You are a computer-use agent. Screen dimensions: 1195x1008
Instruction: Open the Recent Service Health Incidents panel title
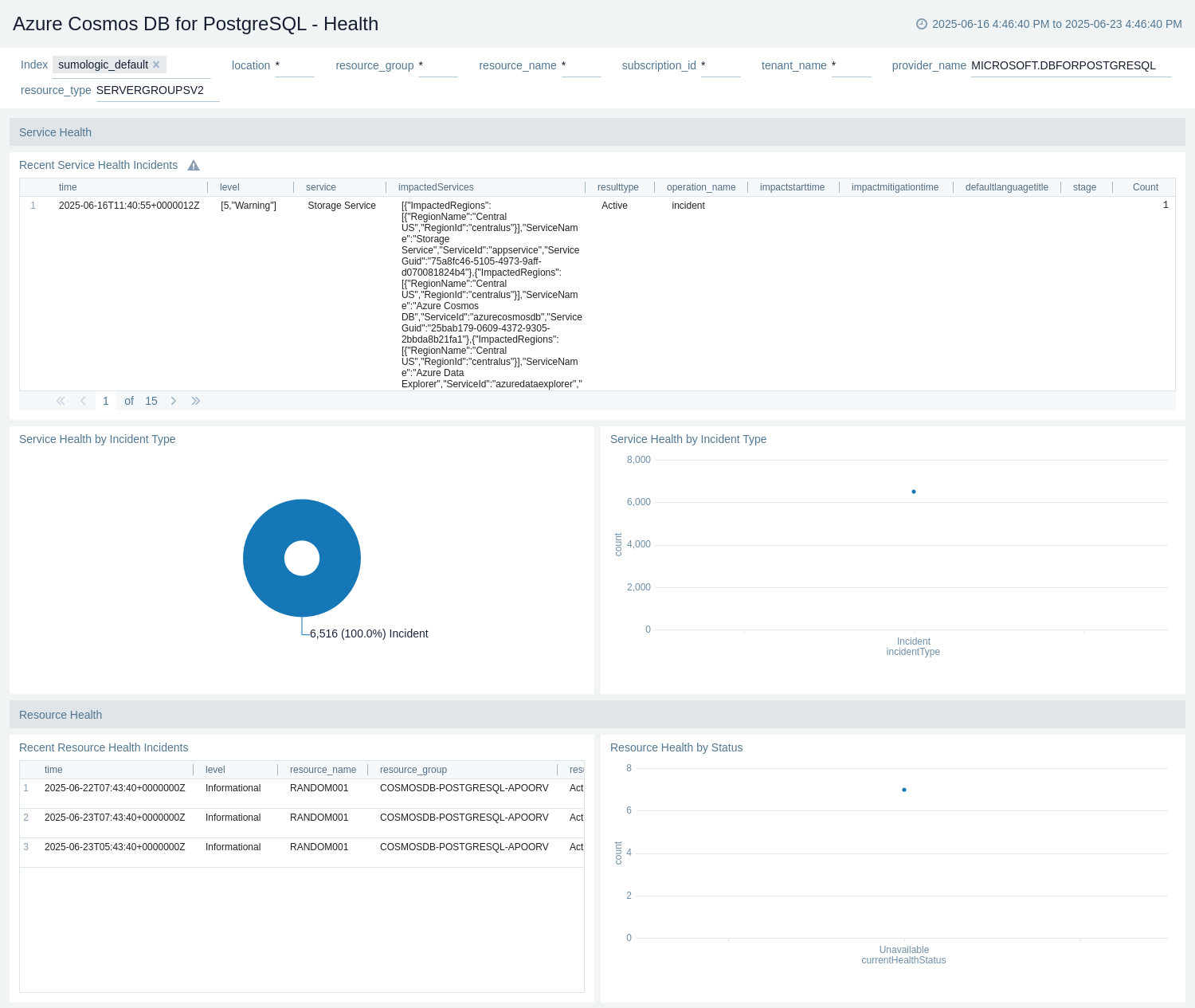point(98,165)
